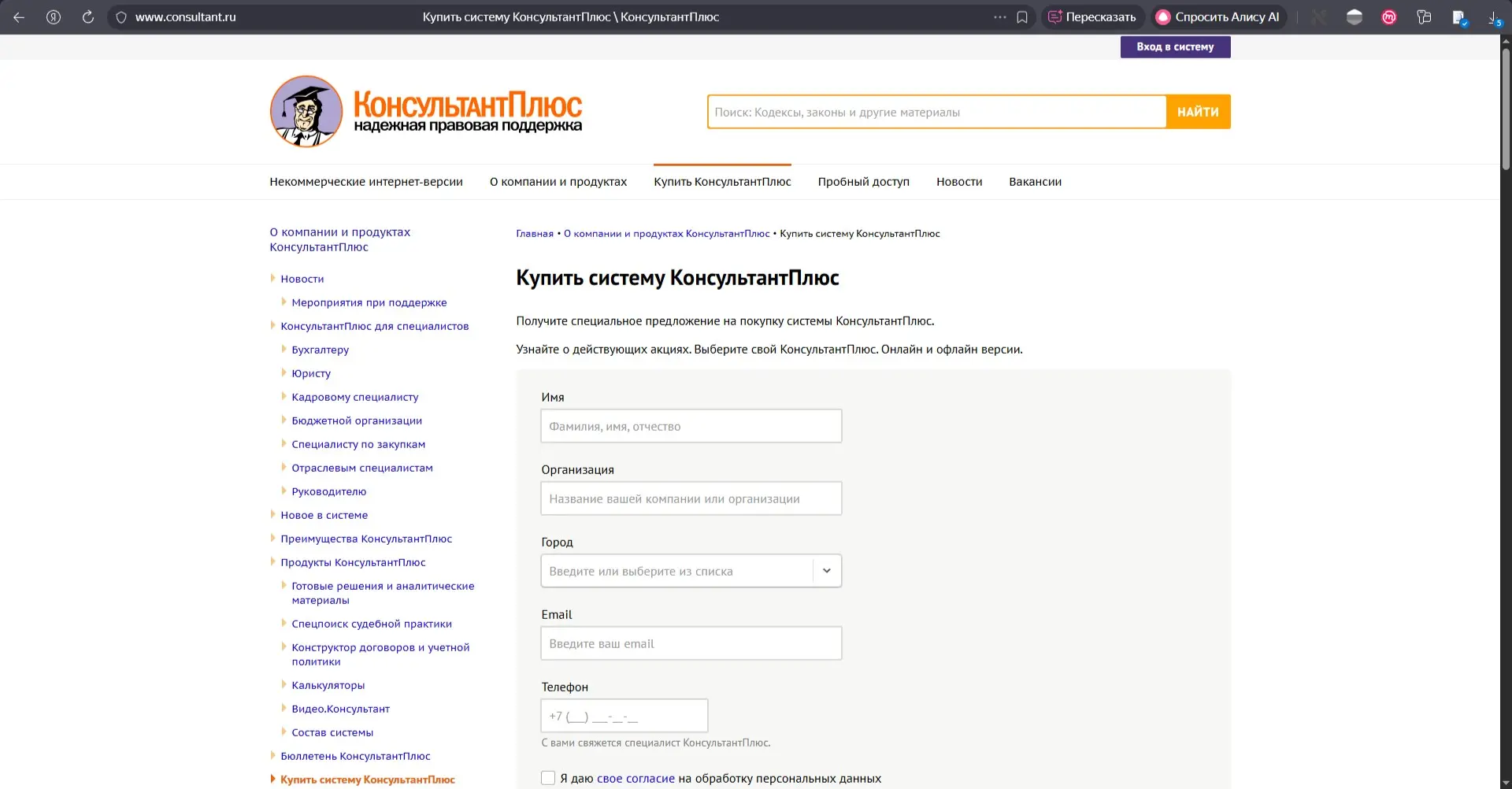This screenshot has height=789, width=1512.
Task: Open Отраслевым специалистам sidebar link
Action: coord(362,468)
